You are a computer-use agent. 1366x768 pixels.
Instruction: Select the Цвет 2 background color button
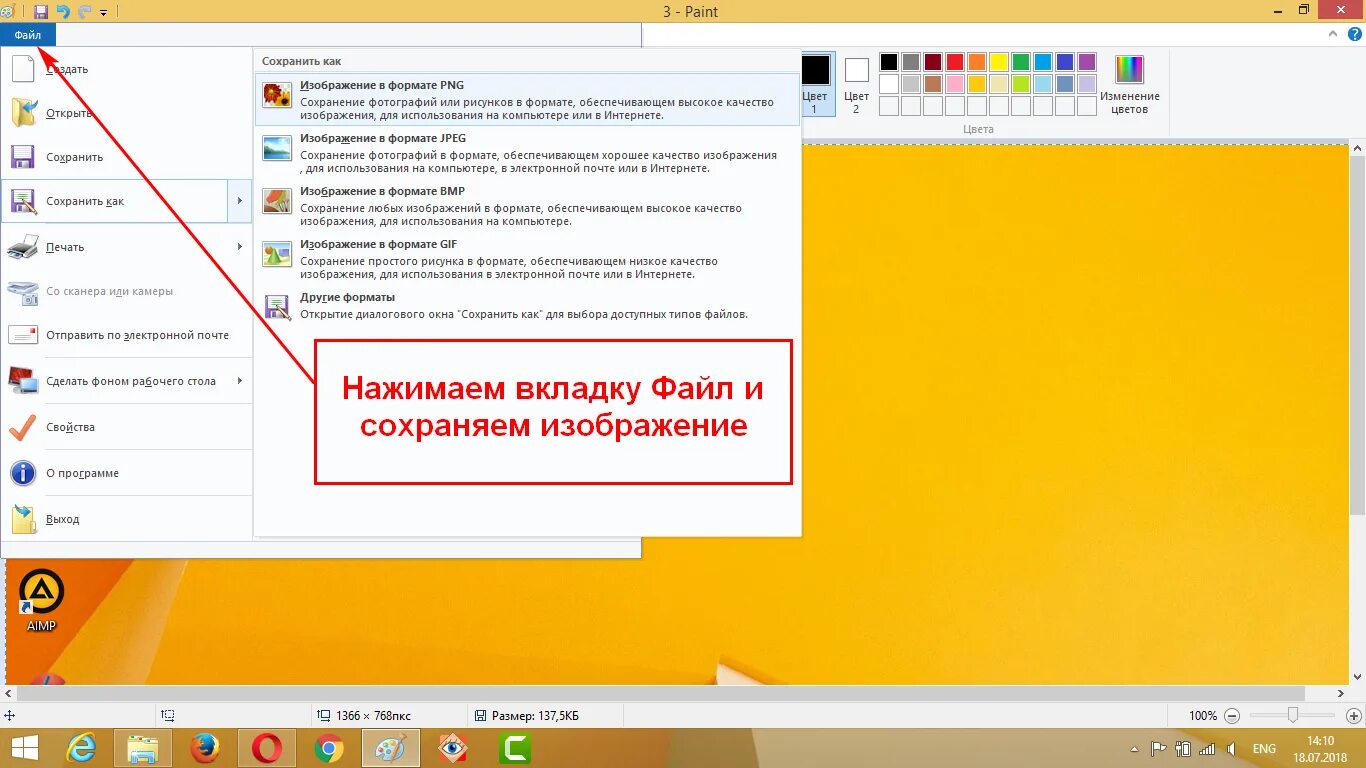tap(857, 84)
